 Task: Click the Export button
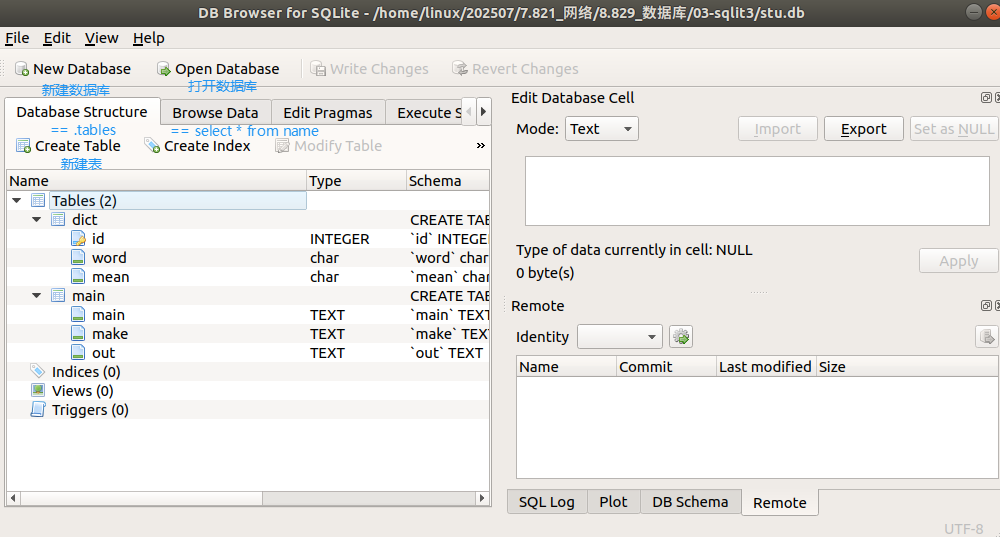pos(864,129)
